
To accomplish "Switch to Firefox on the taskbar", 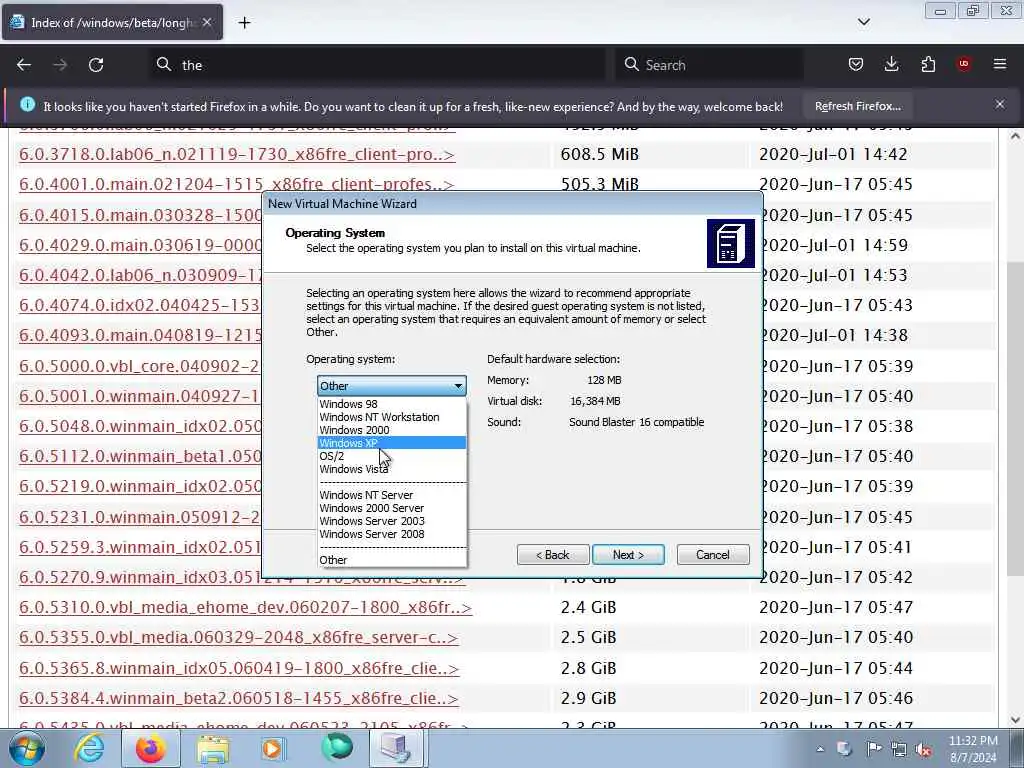I will pos(151,748).
